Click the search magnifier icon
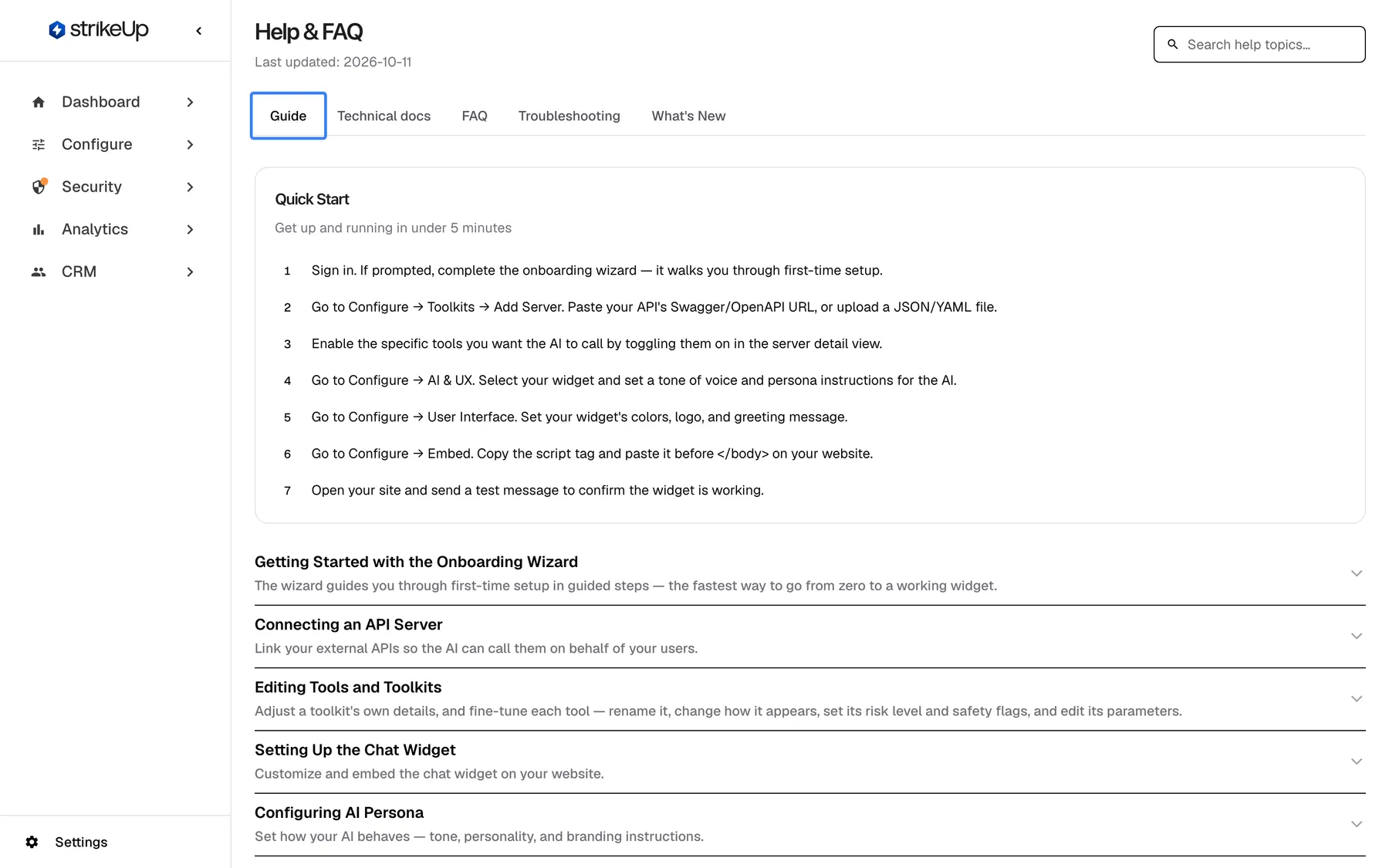The height and width of the screenshot is (868, 1389). (x=1173, y=44)
